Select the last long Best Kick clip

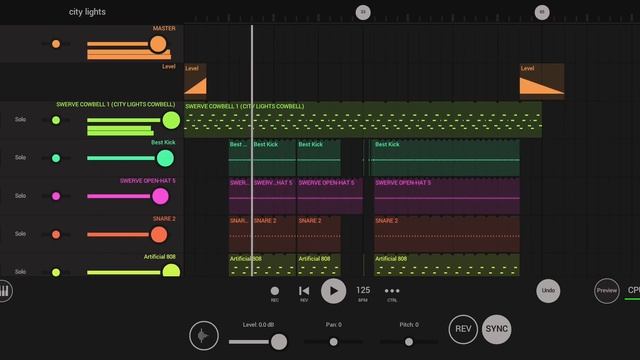click(445, 158)
